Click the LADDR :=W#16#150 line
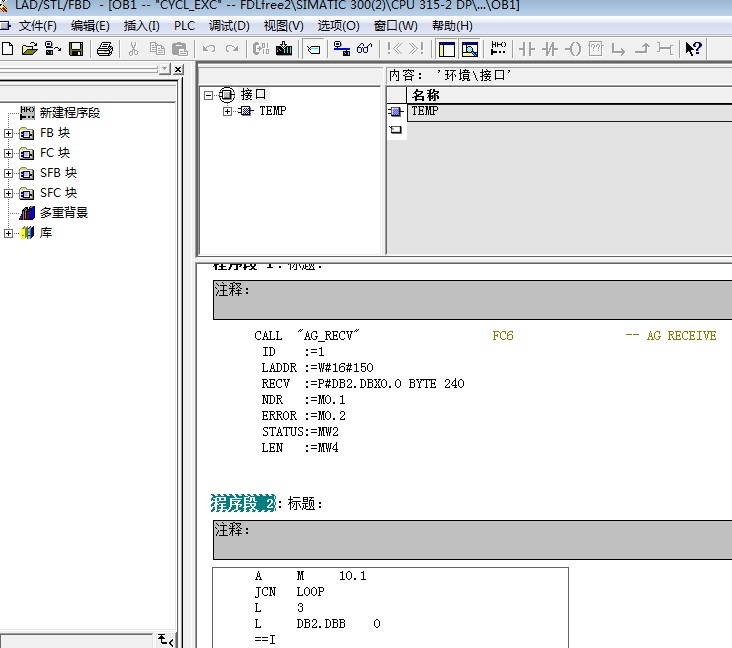Screen dimensions: 732x648 (317, 368)
